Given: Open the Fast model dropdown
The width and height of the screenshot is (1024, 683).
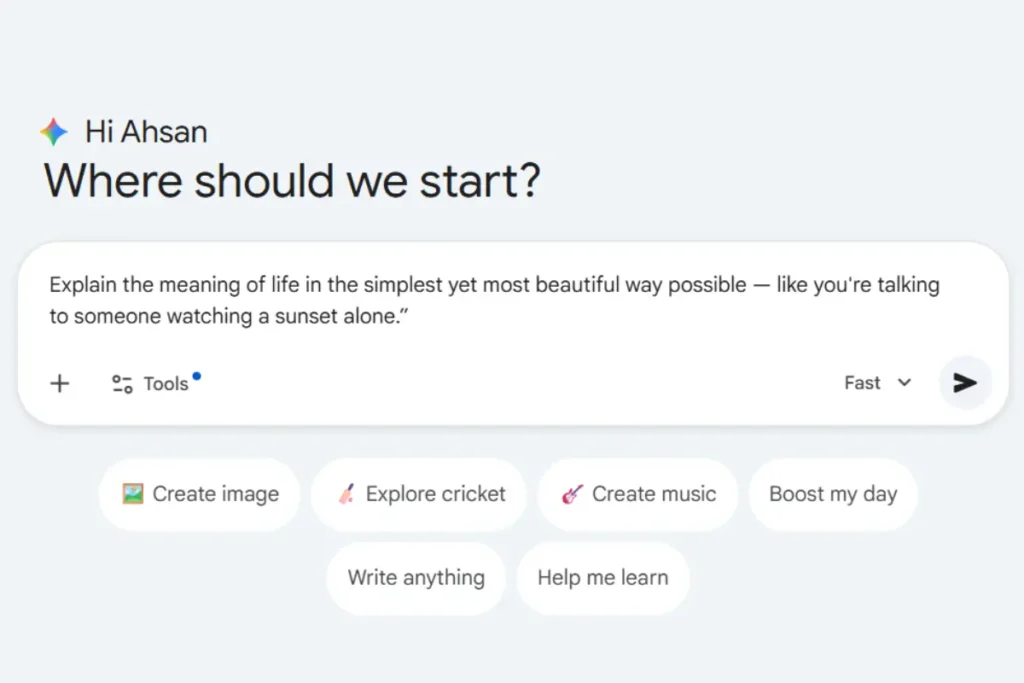Looking at the screenshot, I should [x=862, y=383].
